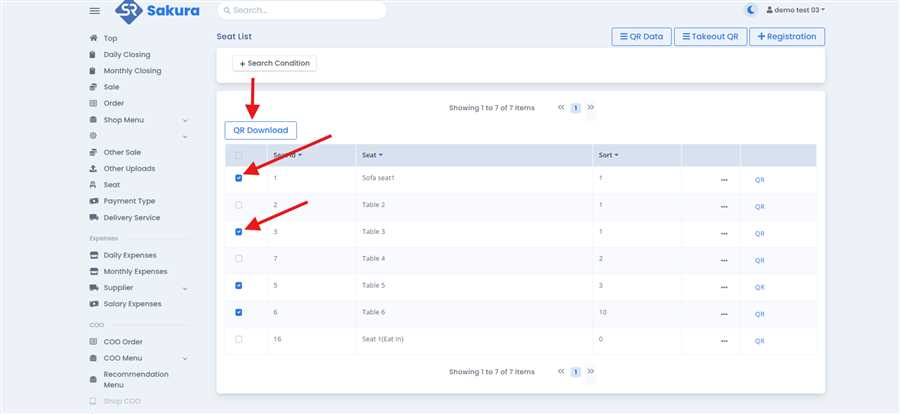Image resolution: width=900 pixels, height=414 pixels.
Task: Expand the Shop Menu submenu
Action: pos(185,120)
